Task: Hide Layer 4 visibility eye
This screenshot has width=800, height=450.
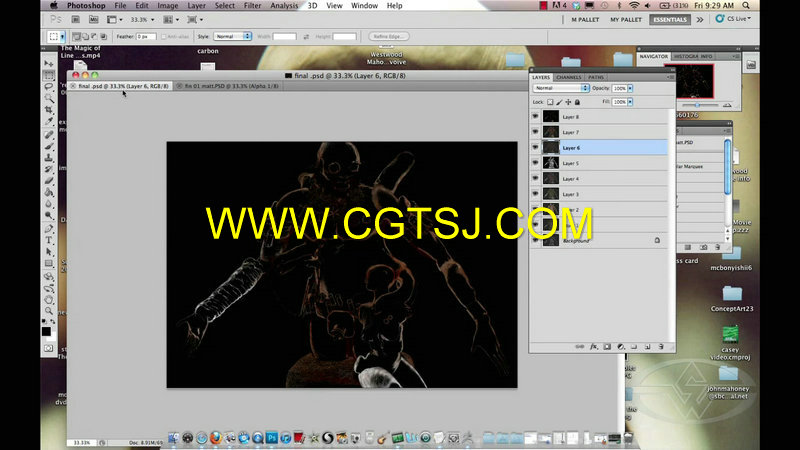Action: point(535,179)
